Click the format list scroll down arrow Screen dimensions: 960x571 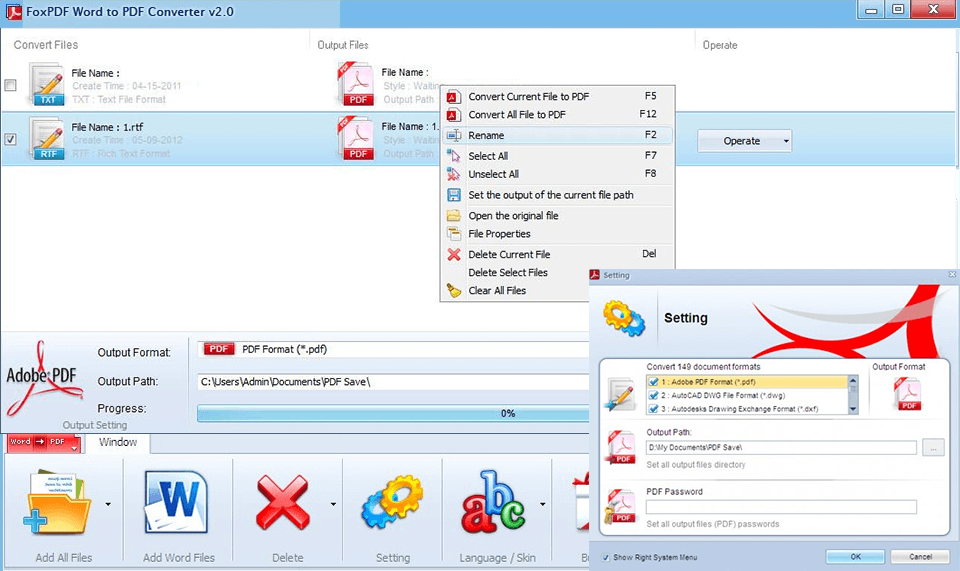click(x=853, y=409)
